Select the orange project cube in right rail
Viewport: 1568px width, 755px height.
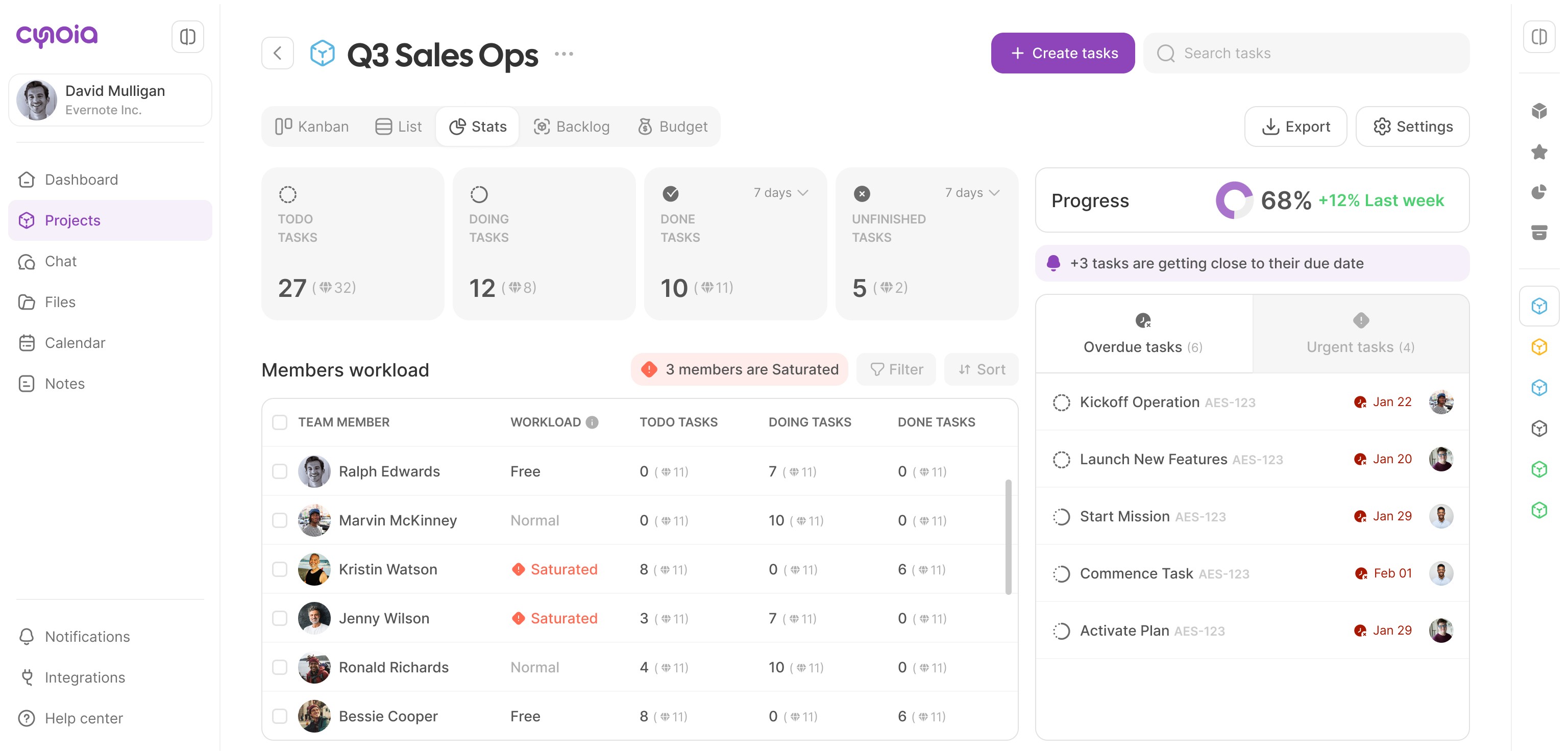click(1539, 347)
